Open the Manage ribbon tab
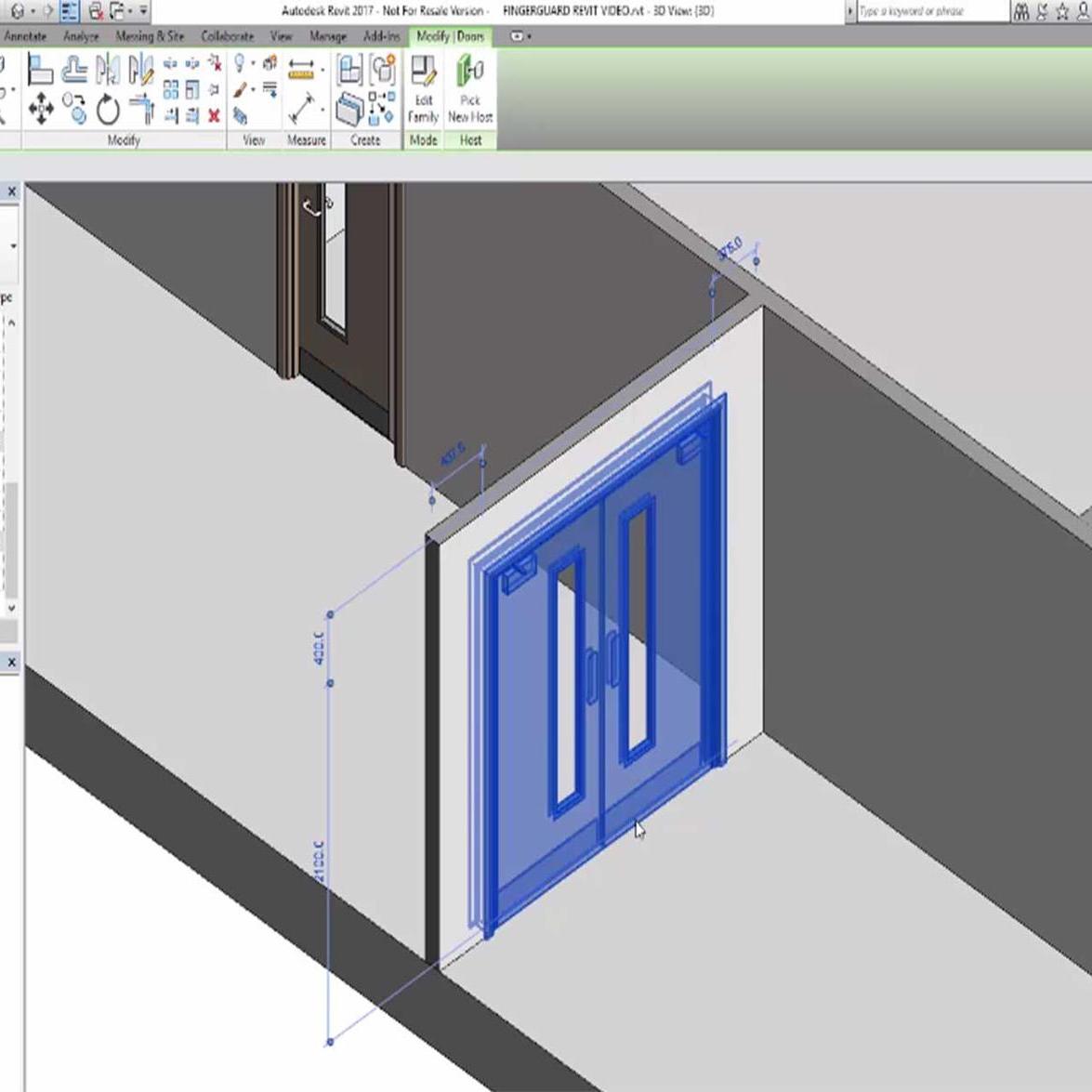Screen dimensions: 1092x1092 pos(327,36)
